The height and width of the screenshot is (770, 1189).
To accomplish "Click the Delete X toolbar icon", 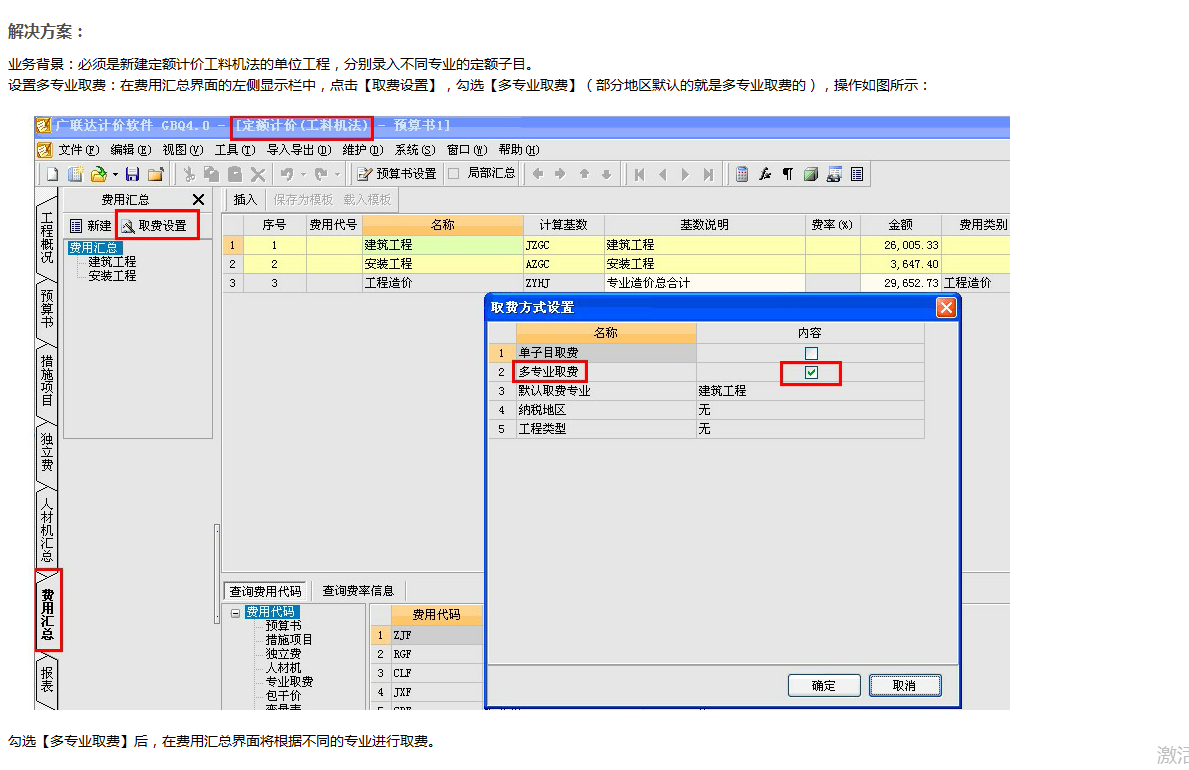I will click(258, 174).
